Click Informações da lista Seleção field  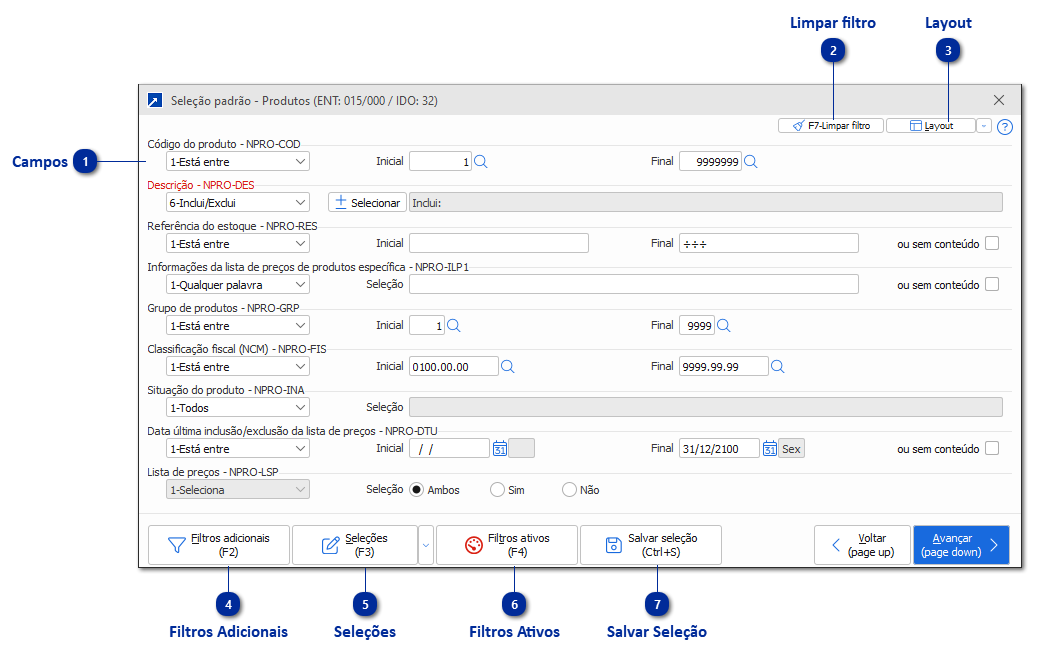tap(634, 285)
